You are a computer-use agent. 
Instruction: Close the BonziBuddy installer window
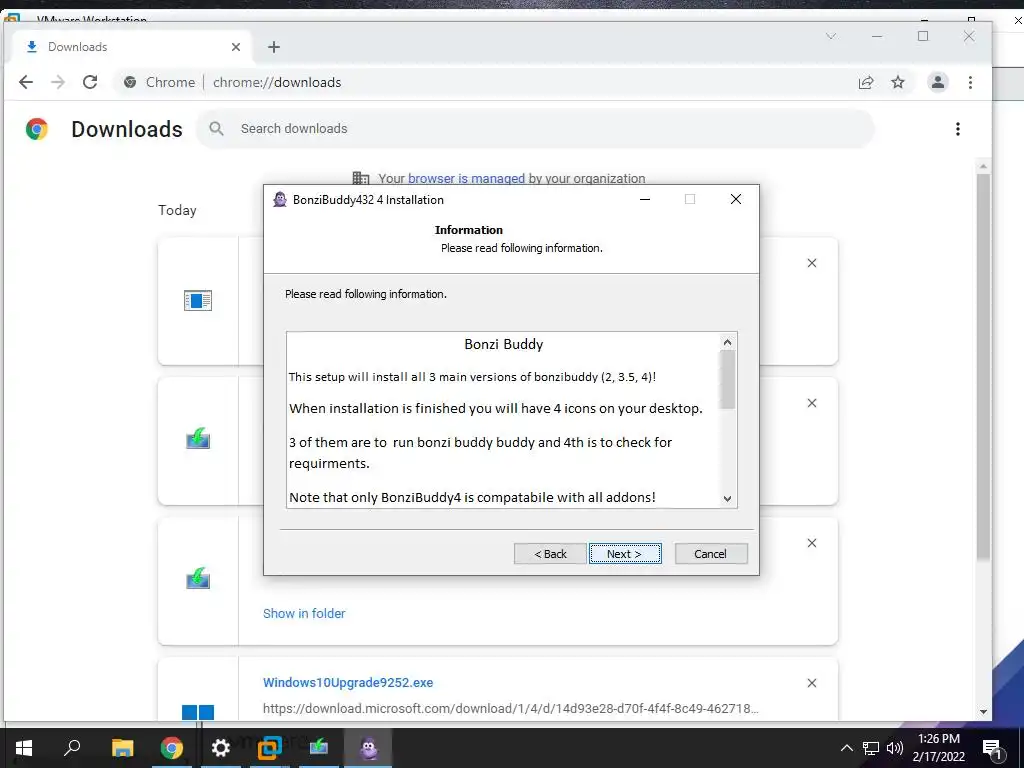(736, 199)
